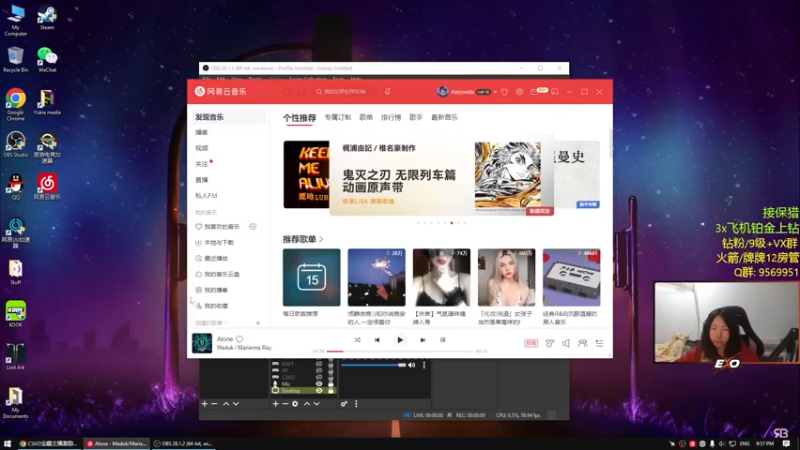This screenshot has width=800, height=450.
Task: Open OBS mixer channel three-dot menu
Action: tap(424, 365)
